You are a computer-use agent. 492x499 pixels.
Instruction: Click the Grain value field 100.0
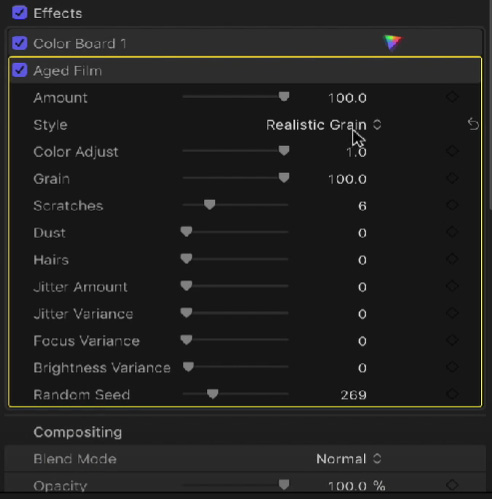click(x=347, y=179)
